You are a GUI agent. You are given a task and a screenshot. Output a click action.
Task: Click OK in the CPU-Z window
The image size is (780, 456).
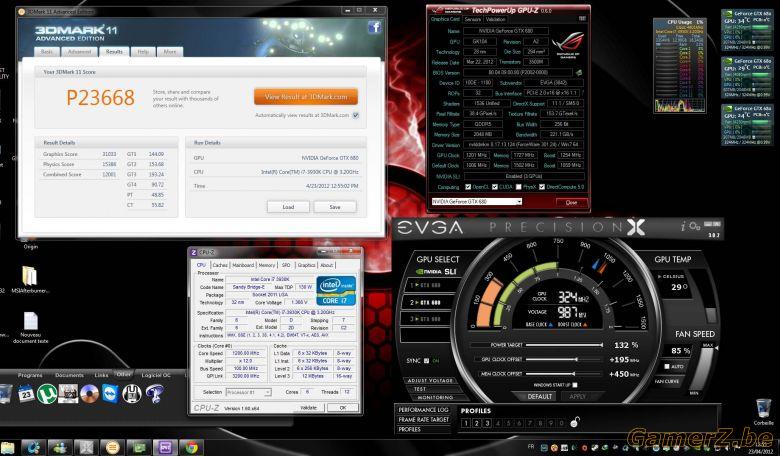(x=343, y=408)
